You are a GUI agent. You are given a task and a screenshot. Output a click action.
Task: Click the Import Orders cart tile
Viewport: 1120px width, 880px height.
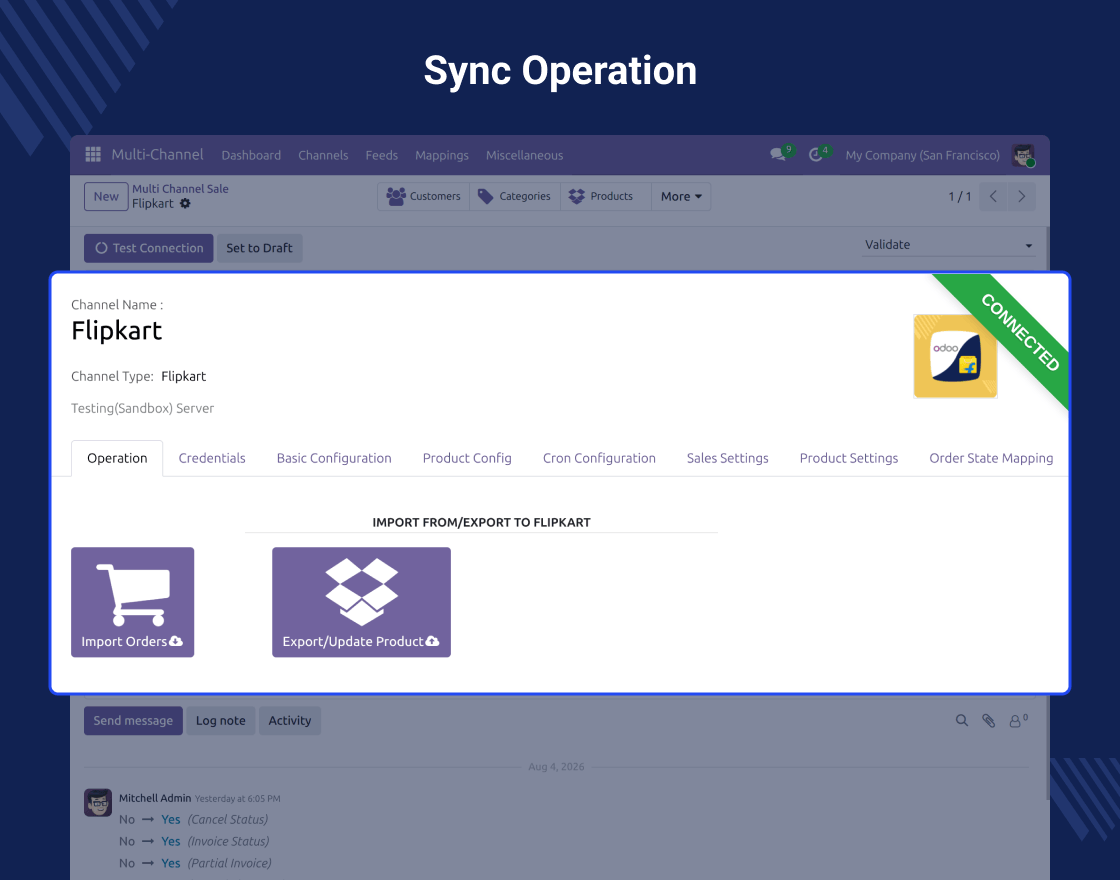pos(132,602)
